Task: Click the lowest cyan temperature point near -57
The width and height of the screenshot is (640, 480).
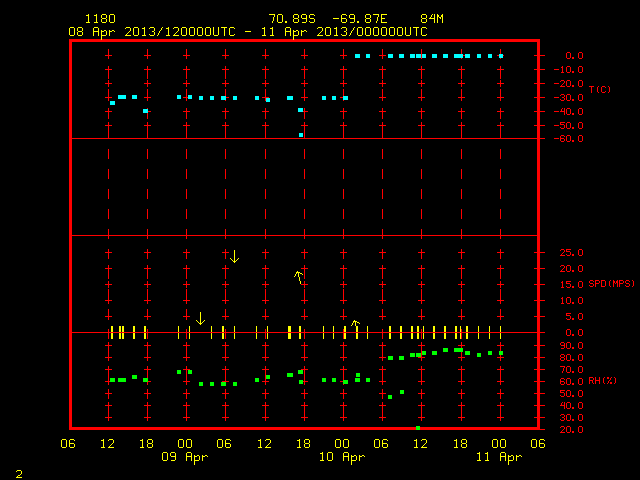Action: tap(301, 135)
